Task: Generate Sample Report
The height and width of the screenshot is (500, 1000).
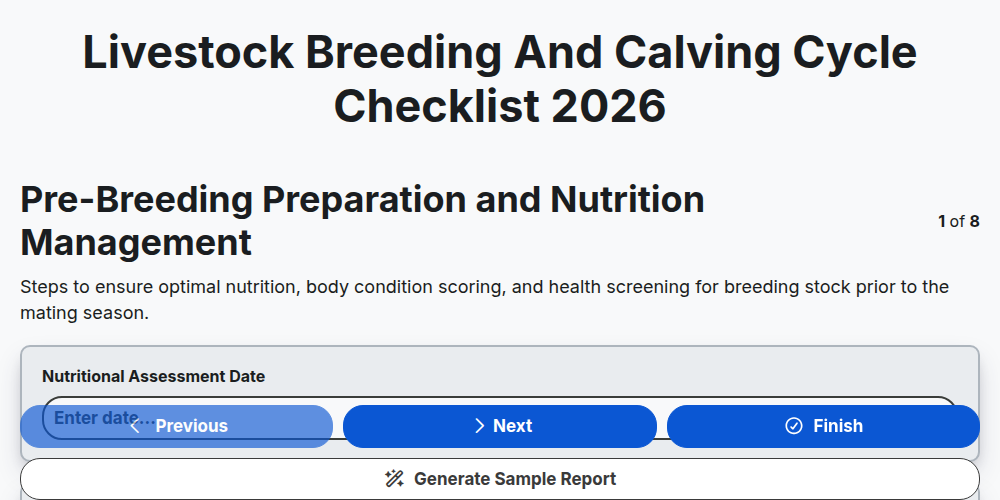Action: (x=500, y=479)
